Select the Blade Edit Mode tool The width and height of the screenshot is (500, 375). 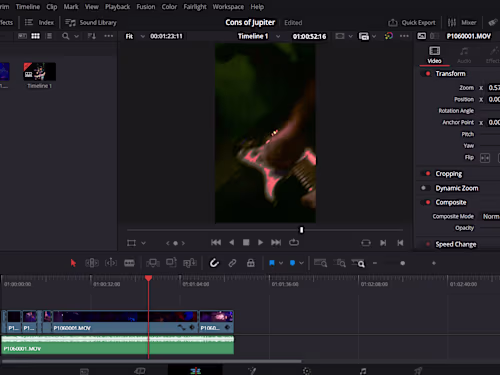tap(129, 263)
